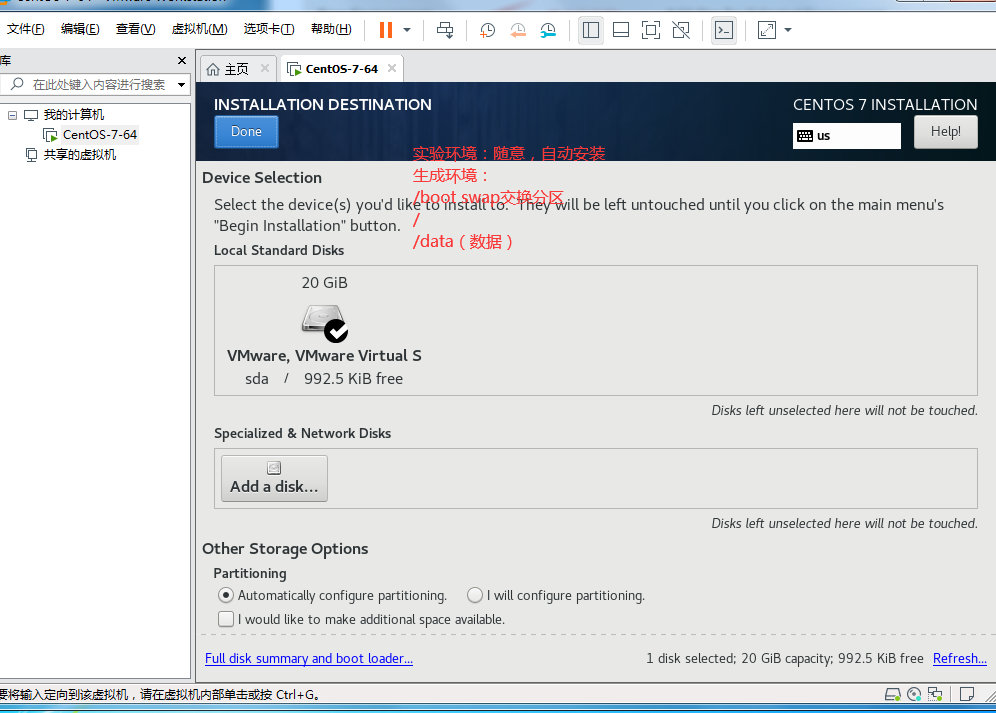Image resolution: width=996 pixels, height=713 pixels.
Task: Click the us keyboard layout indicator
Action: click(847, 135)
